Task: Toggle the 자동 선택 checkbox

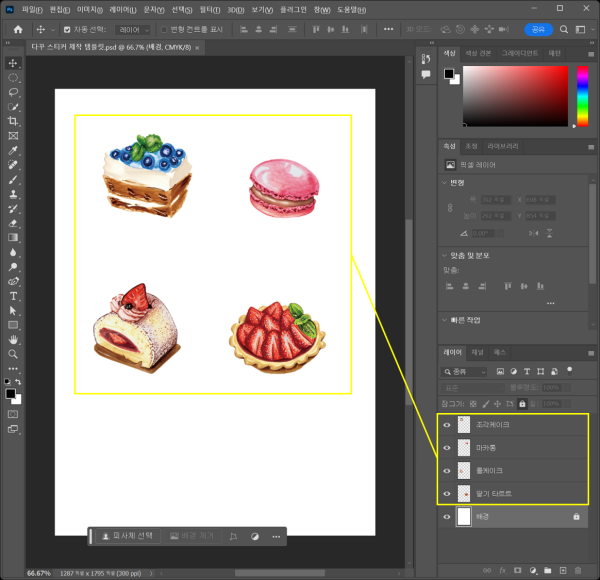Action: (x=67, y=29)
